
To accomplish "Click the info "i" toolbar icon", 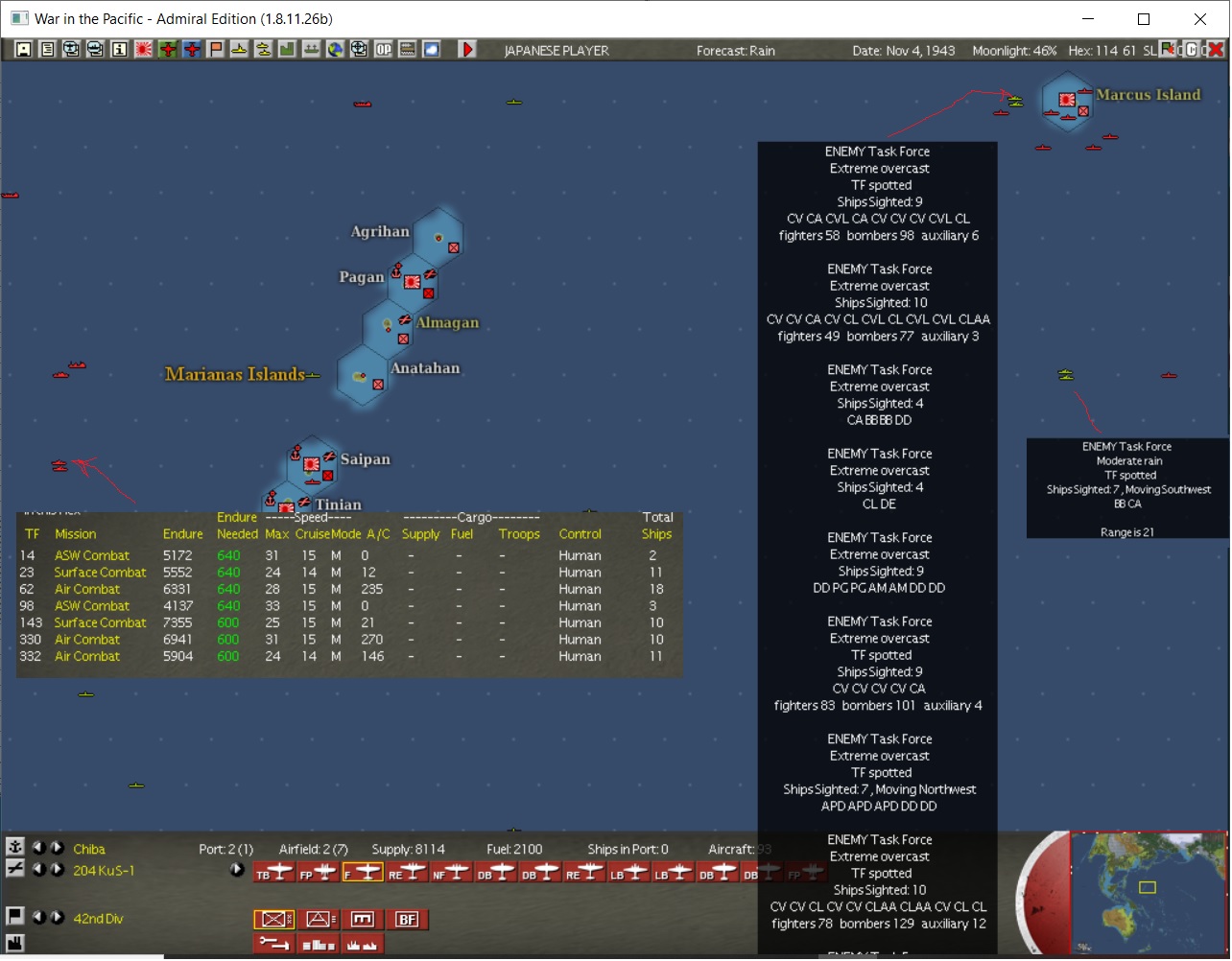I will click(120, 50).
